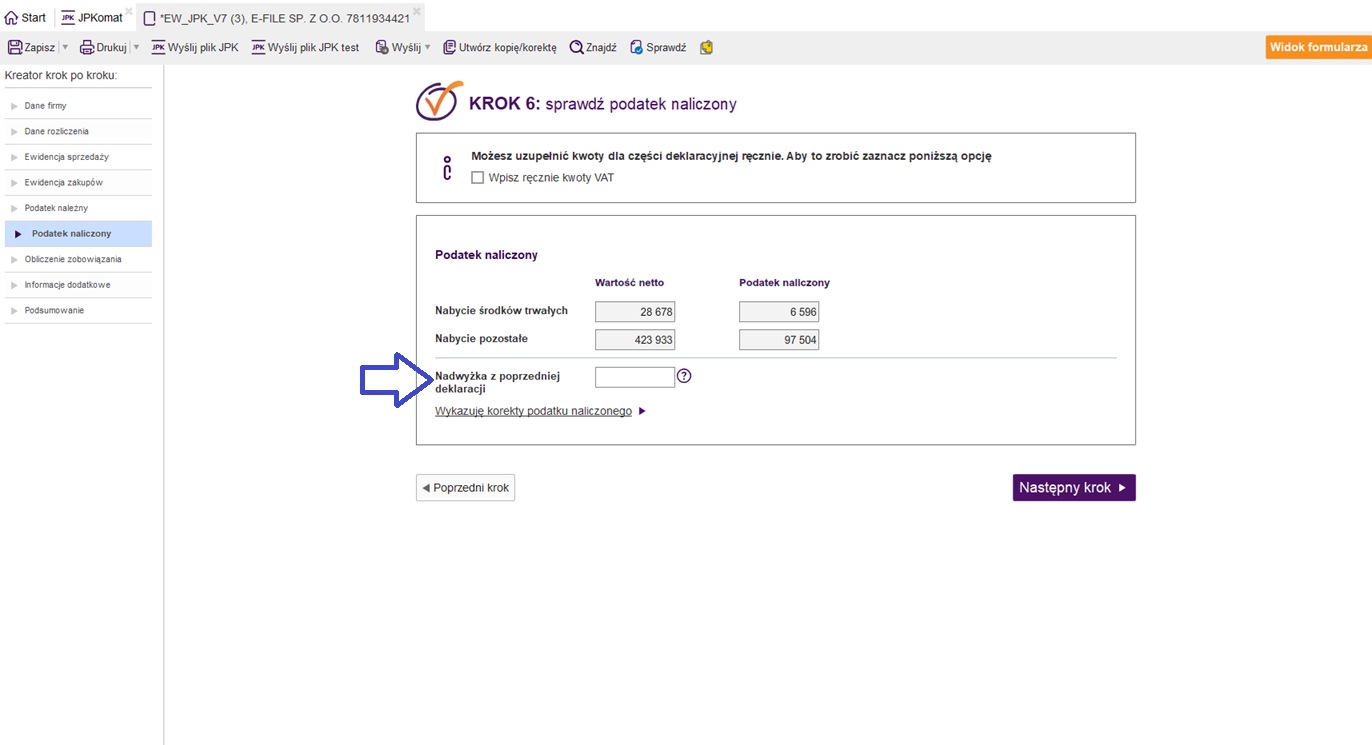Click the Drukuj printer icon
Viewport: 1372px width, 745px height.
pos(87,48)
